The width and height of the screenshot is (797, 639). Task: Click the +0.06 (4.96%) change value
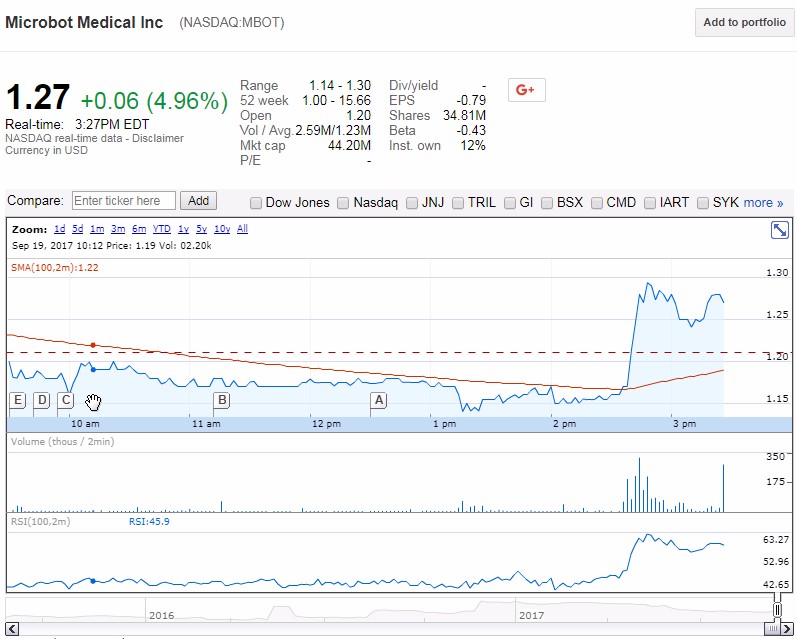pyautogui.click(x=155, y=100)
